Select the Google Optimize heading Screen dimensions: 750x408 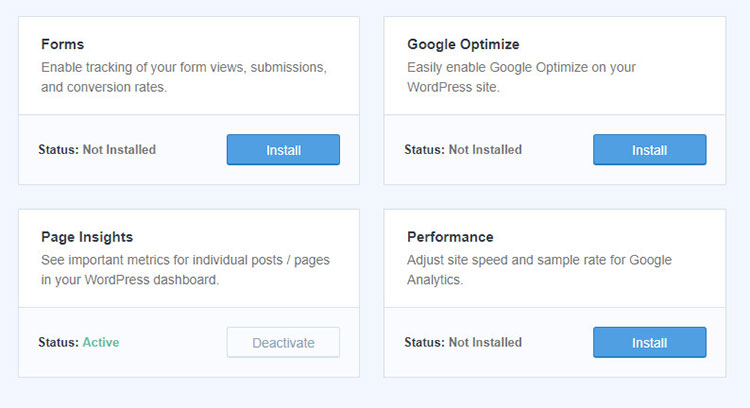click(463, 44)
